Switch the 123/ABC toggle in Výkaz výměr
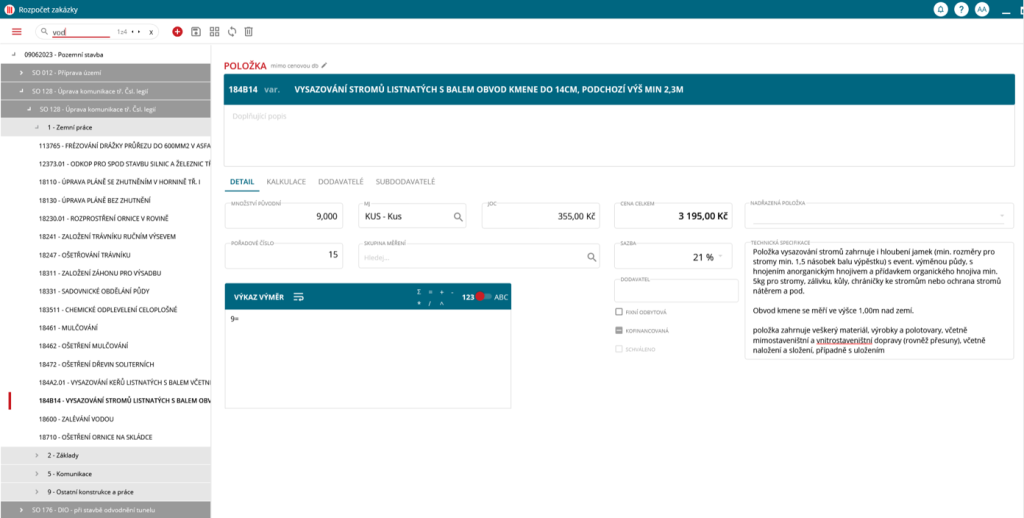1024x518 pixels. (x=483, y=297)
